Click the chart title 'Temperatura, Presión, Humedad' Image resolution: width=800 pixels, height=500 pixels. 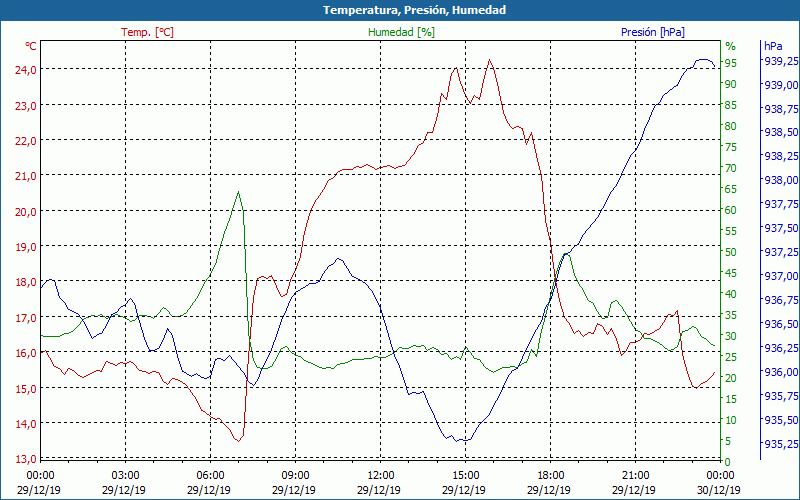coord(414,10)
